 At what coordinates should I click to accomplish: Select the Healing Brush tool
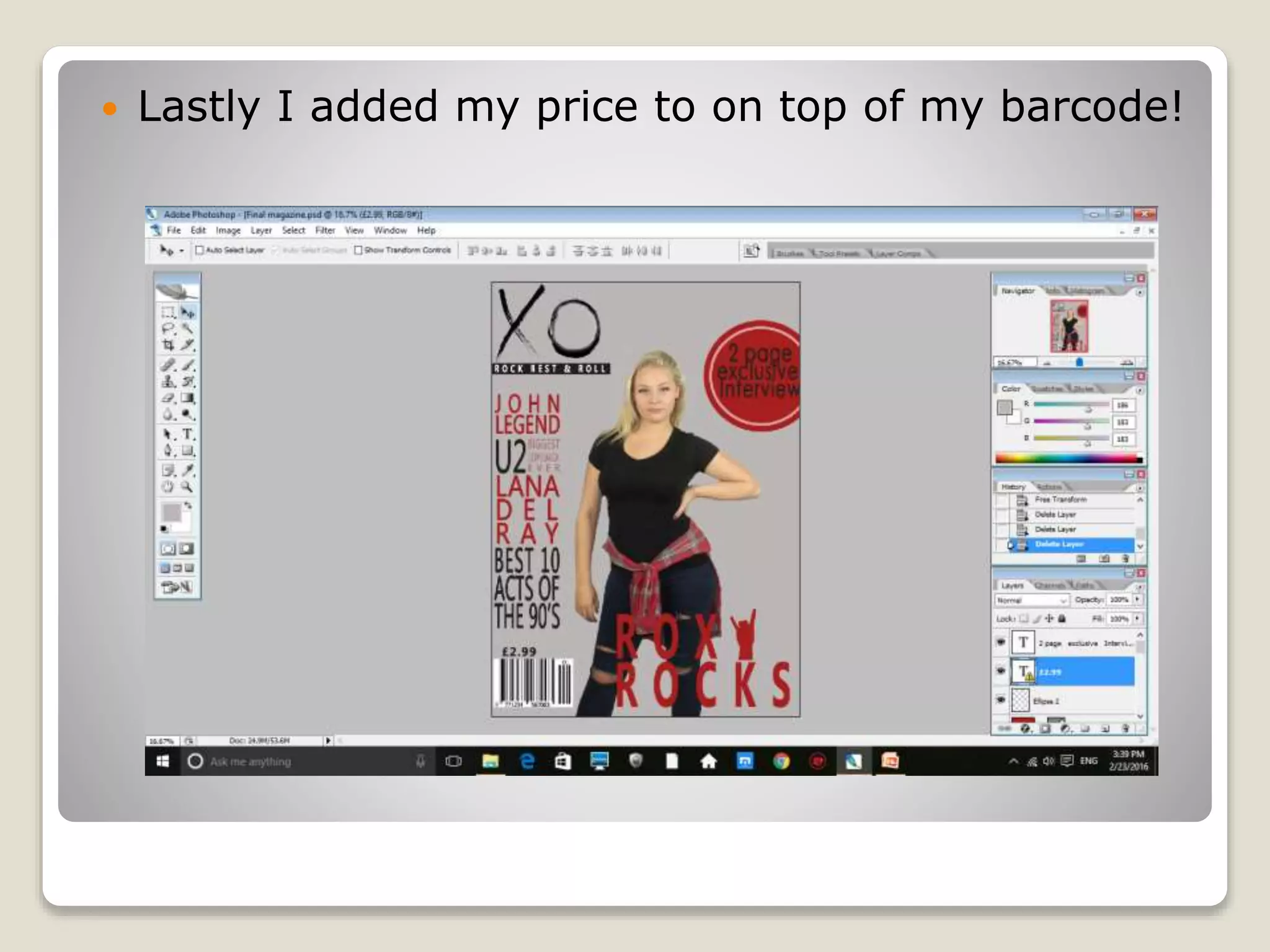click(168, 366)
